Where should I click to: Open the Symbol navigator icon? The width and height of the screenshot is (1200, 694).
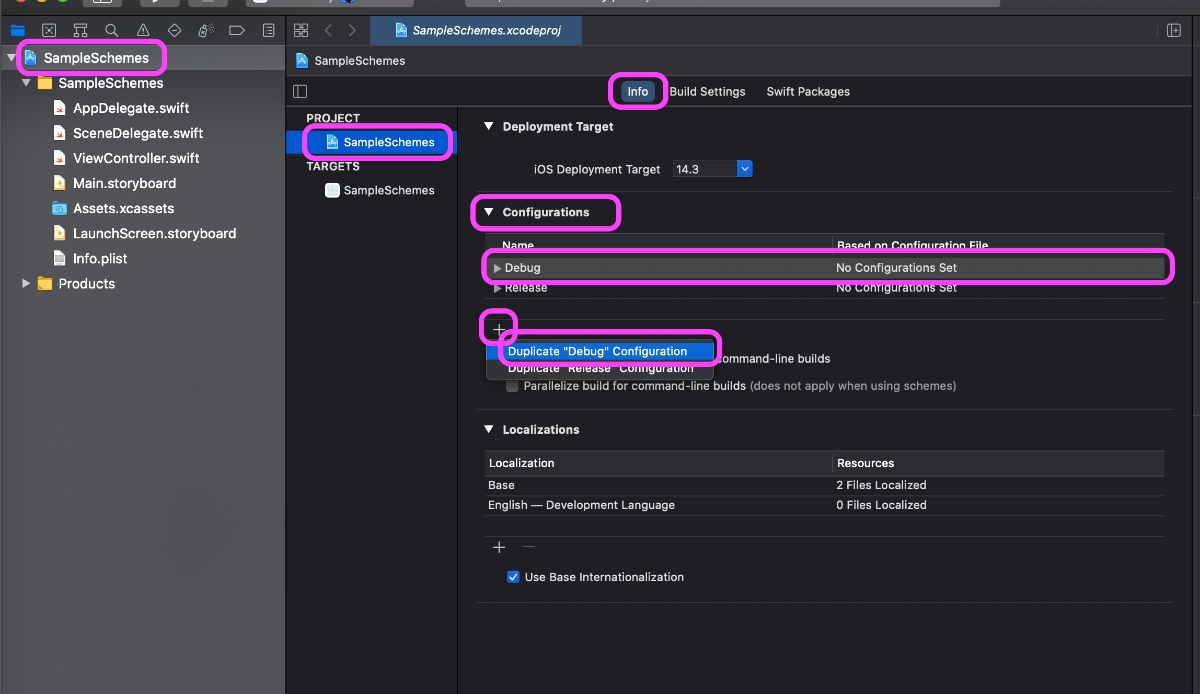click(x=80, y=30)
